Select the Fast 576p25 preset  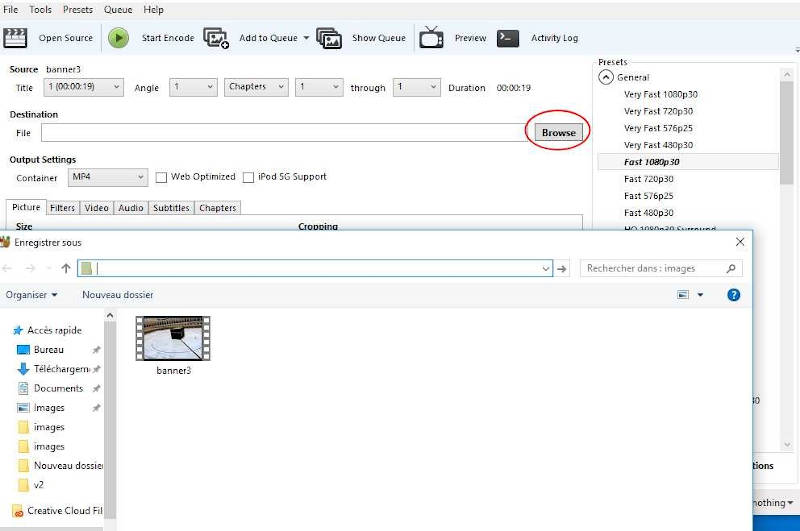648,195
